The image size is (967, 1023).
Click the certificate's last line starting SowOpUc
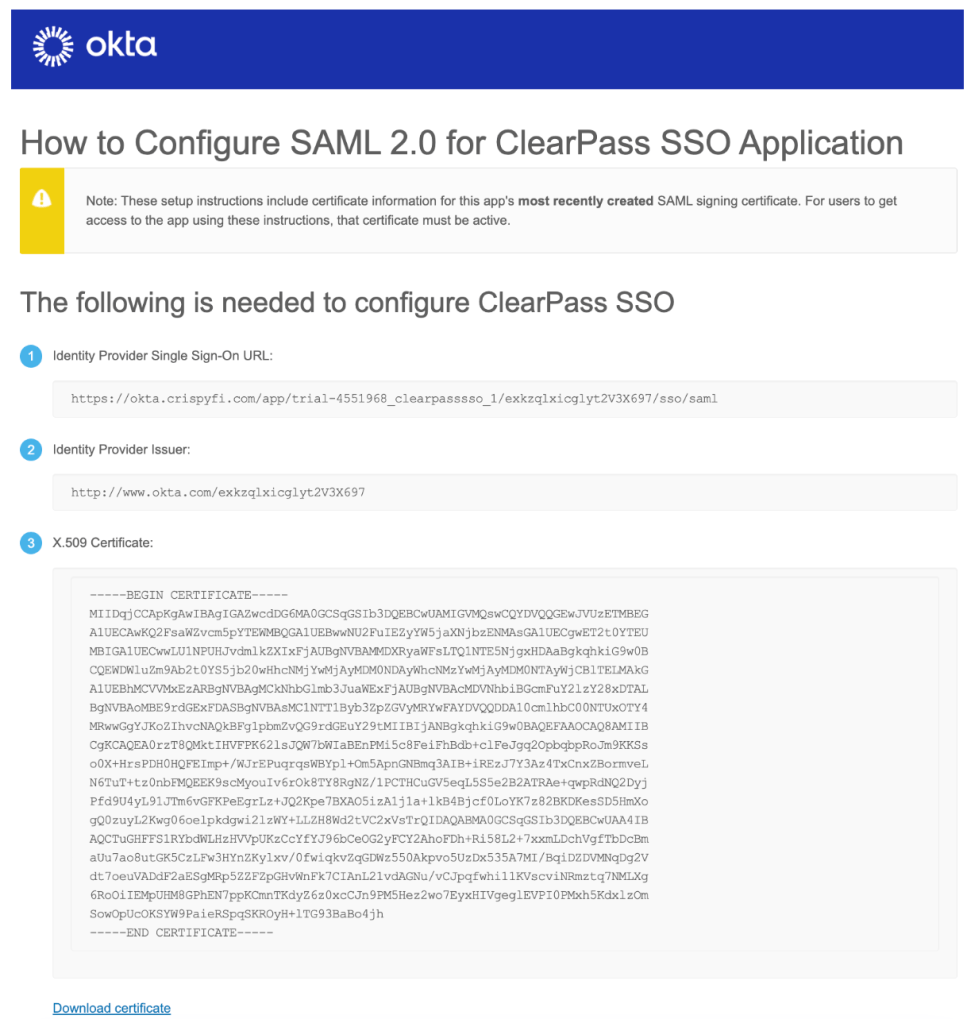[236, 914]
